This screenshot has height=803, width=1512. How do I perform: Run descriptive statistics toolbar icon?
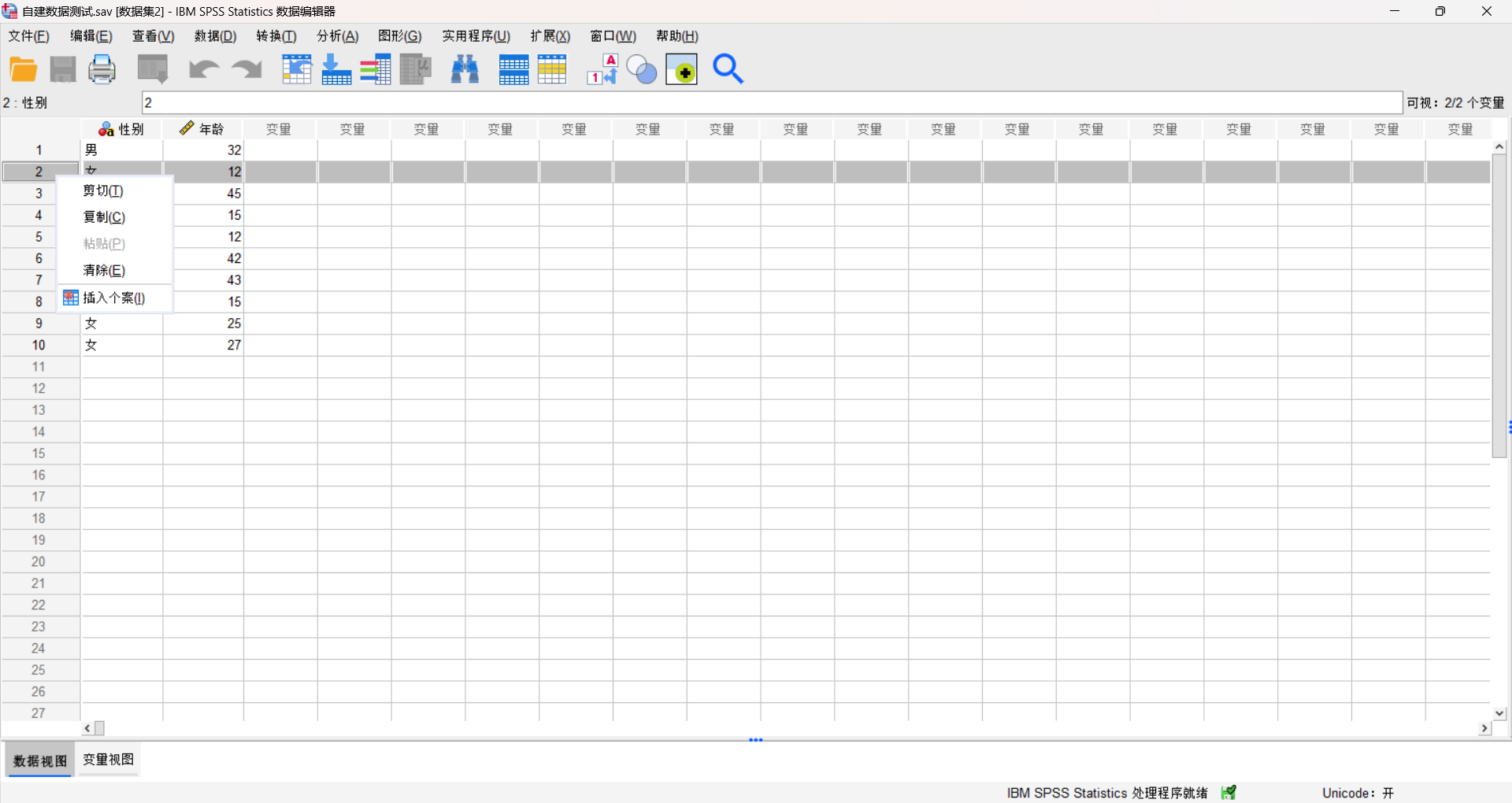[416, 69]
